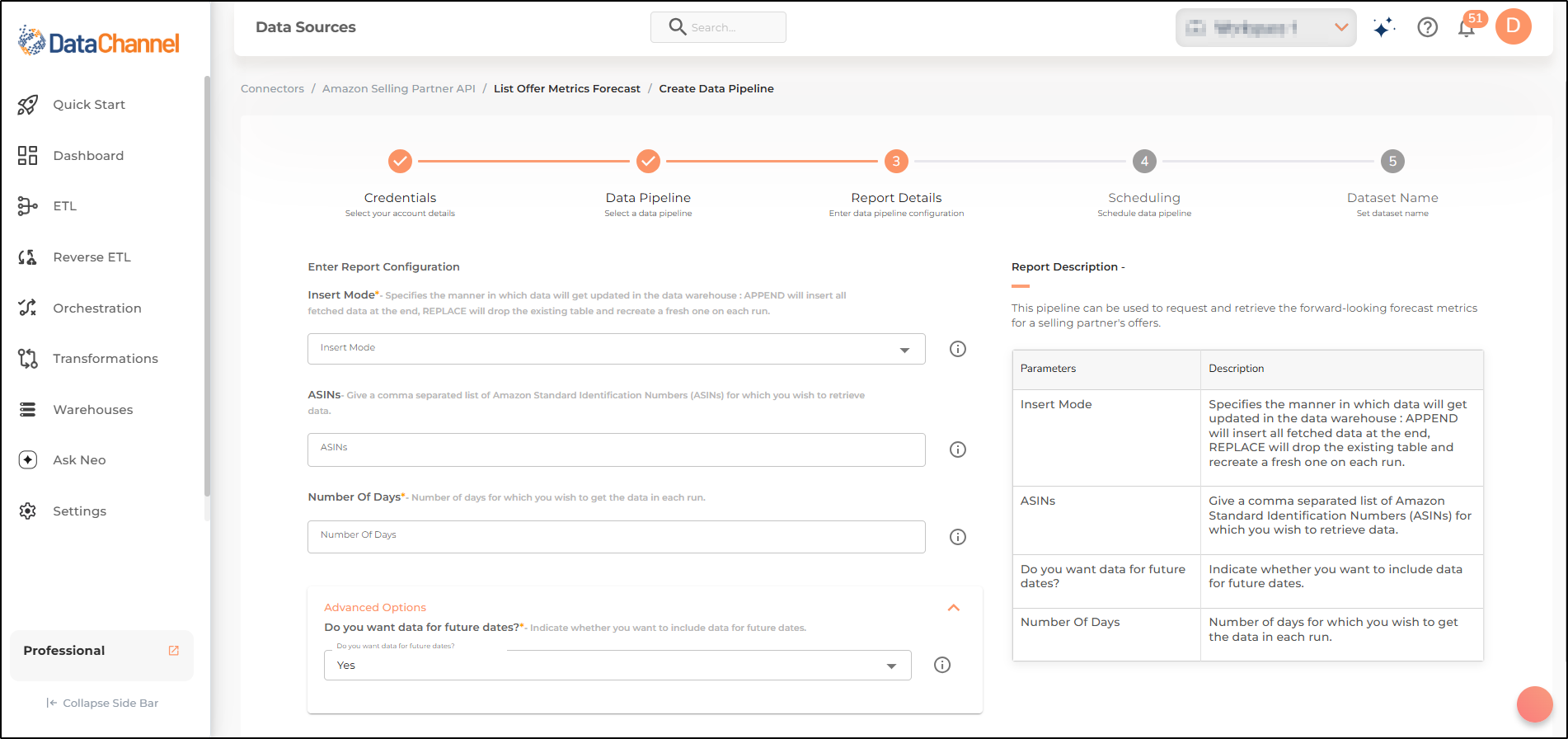Click Collapse Side Bar
The width and height of the screenshot is (1568, 739).
[102, 703]
